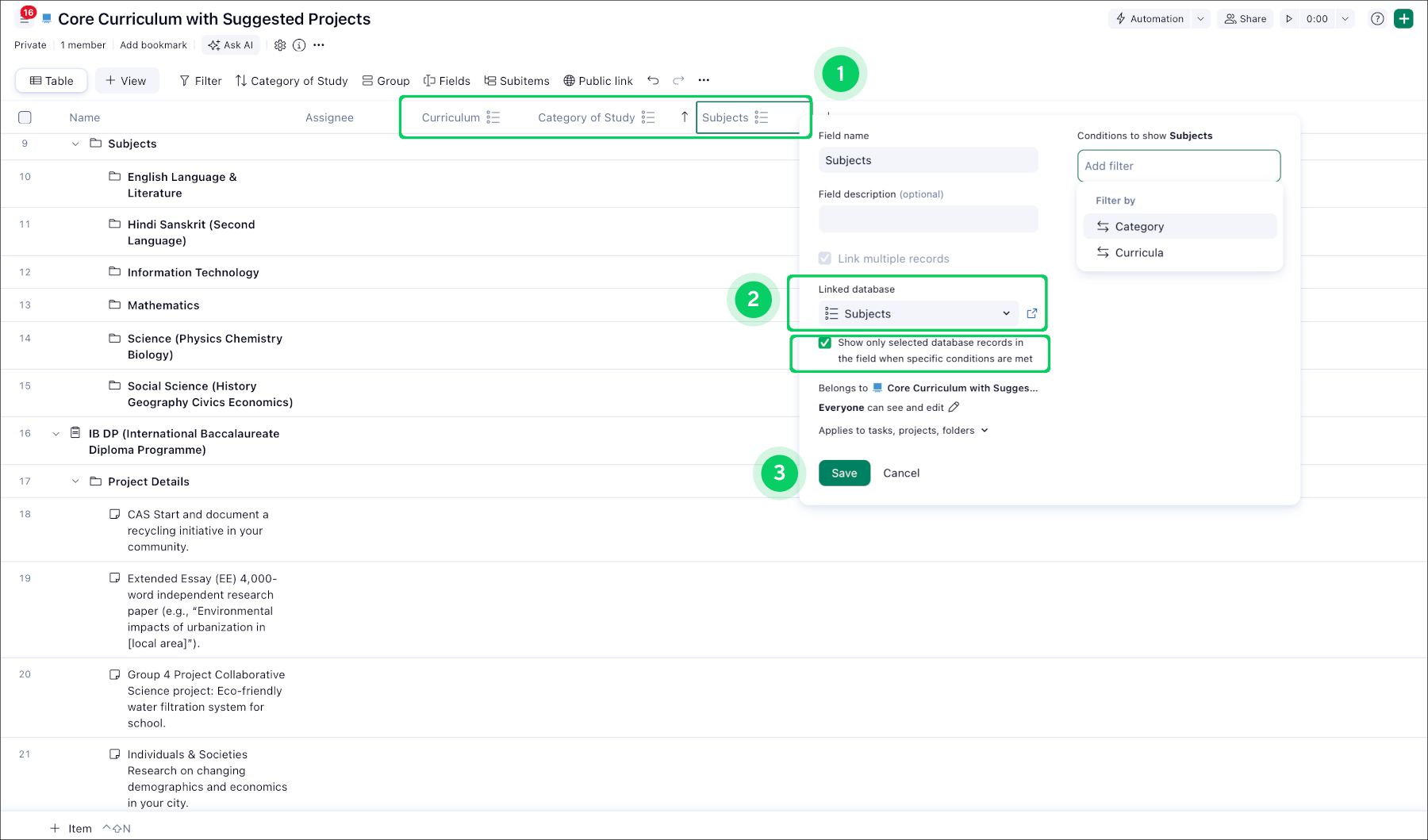Edit permissions using the pencil icon

coord(954,407)
